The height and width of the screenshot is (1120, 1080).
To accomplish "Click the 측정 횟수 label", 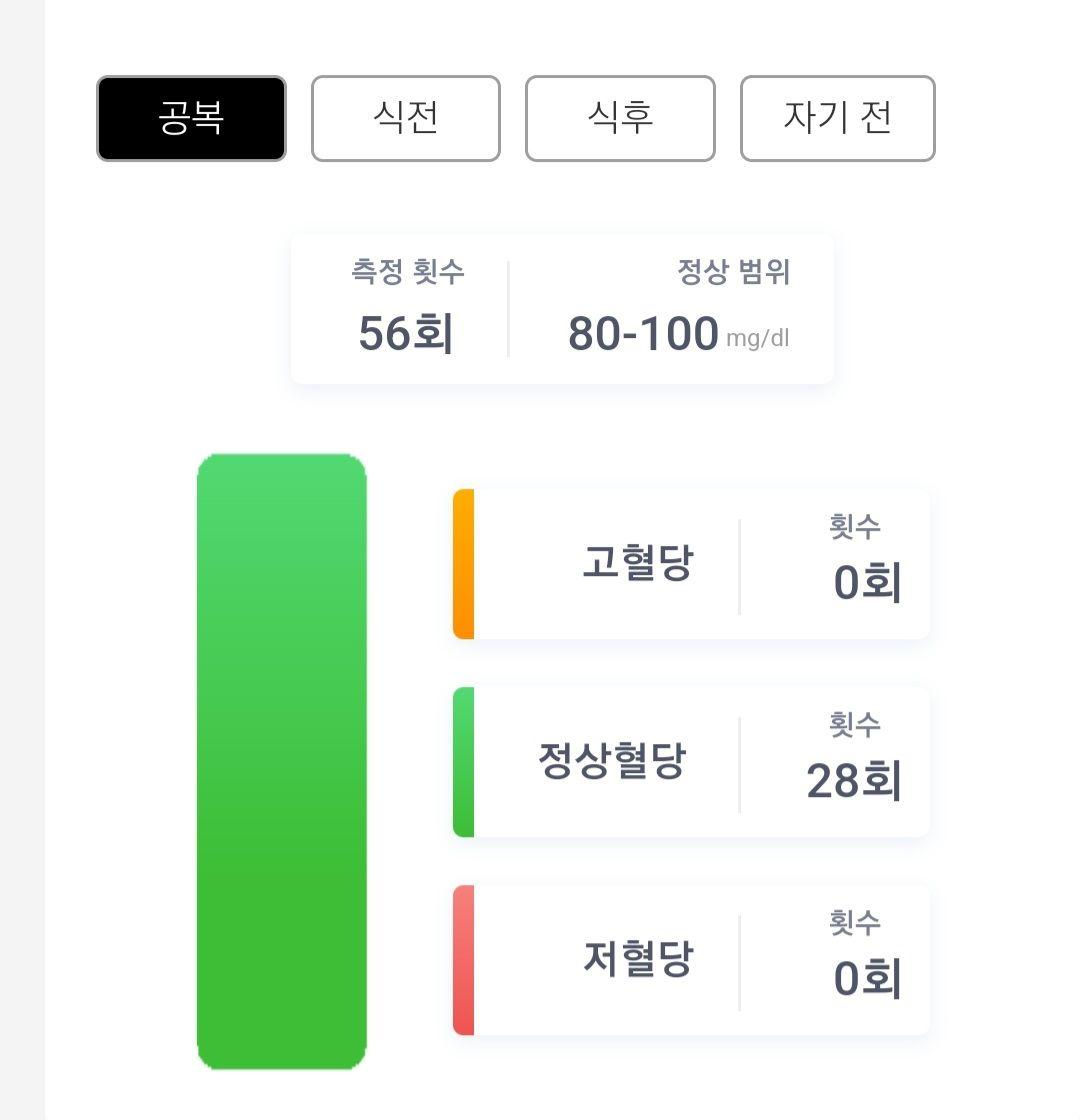I will 408,271.
